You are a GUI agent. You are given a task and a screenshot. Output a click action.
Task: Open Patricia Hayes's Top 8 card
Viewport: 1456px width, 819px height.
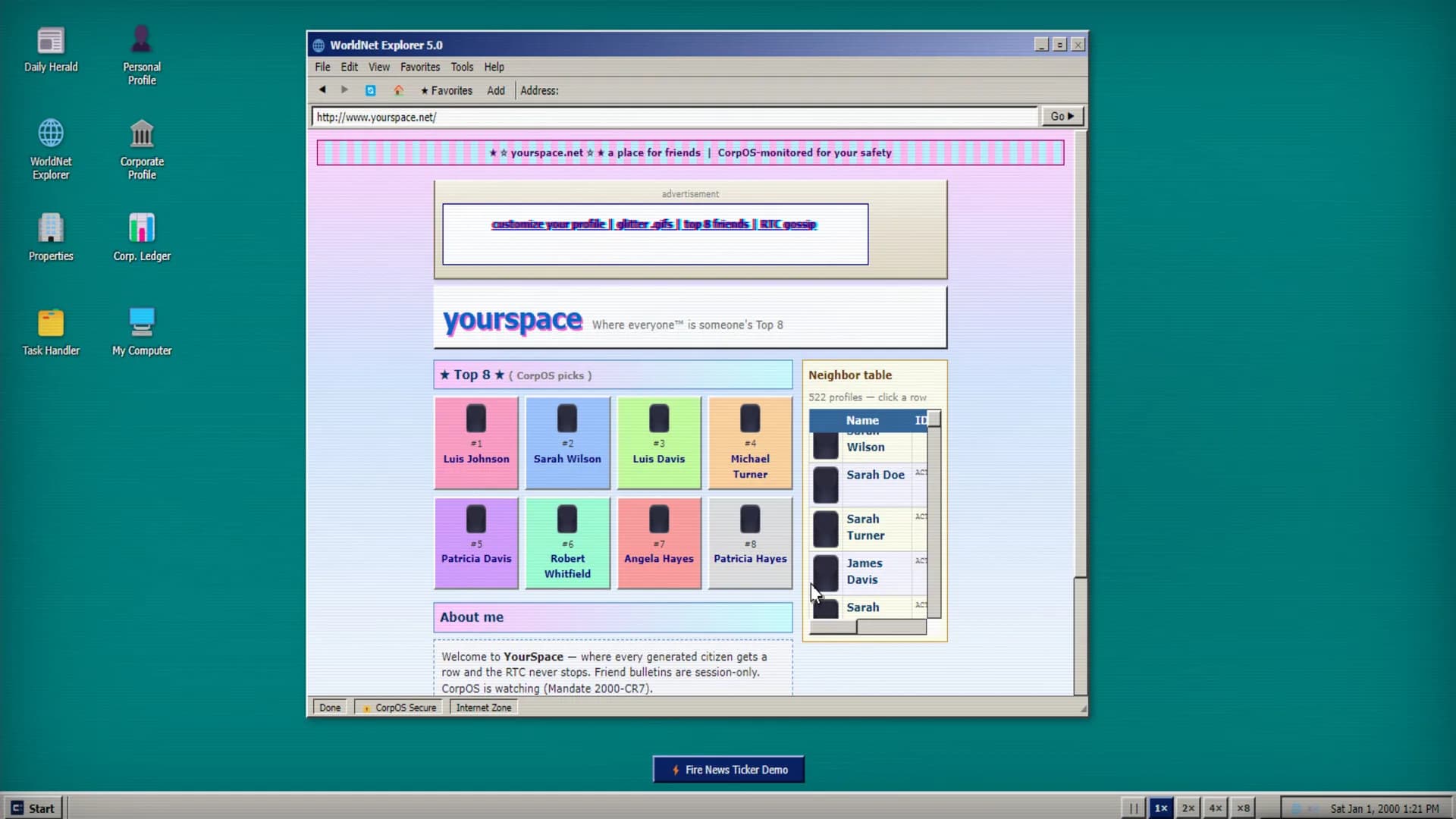click(750, 543)
